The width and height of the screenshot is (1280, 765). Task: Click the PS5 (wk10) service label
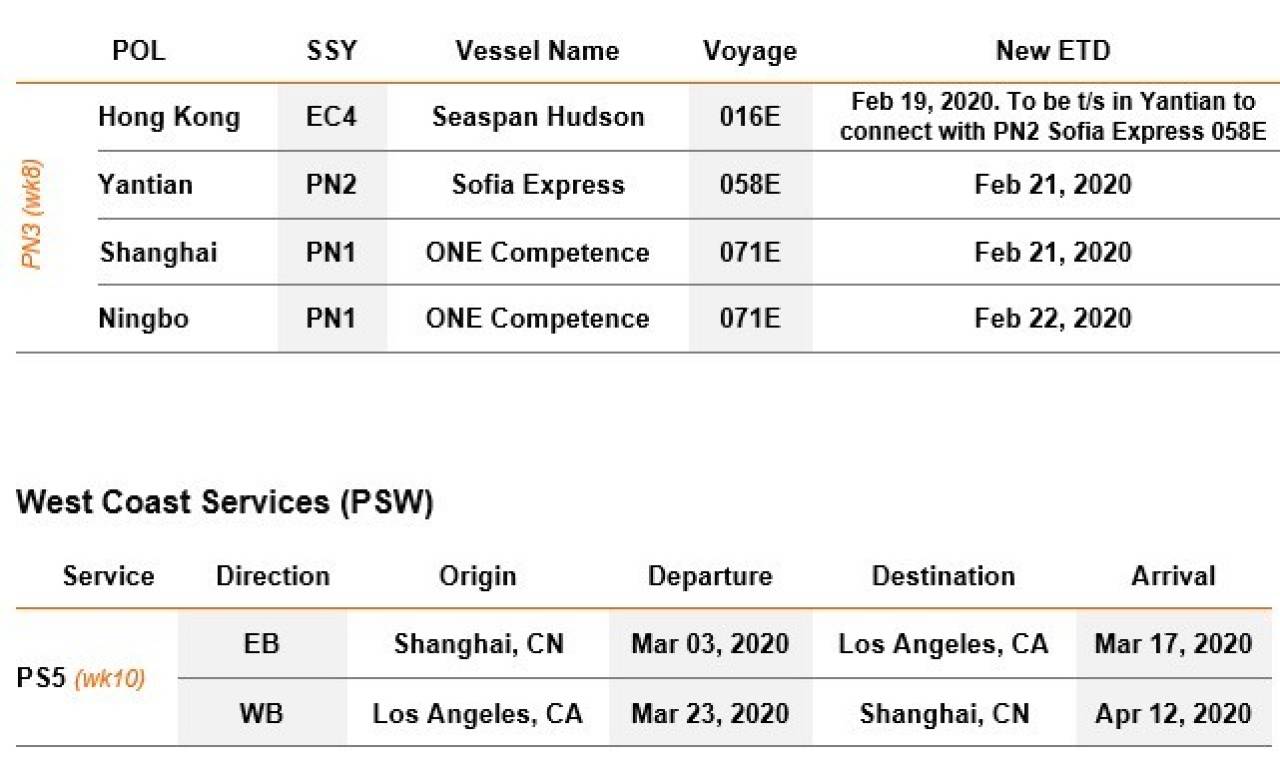pyautogui.click(x=81, y=678)
